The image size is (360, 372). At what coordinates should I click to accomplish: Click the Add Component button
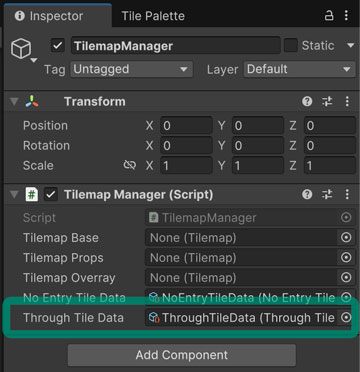(x=182, y=355)
